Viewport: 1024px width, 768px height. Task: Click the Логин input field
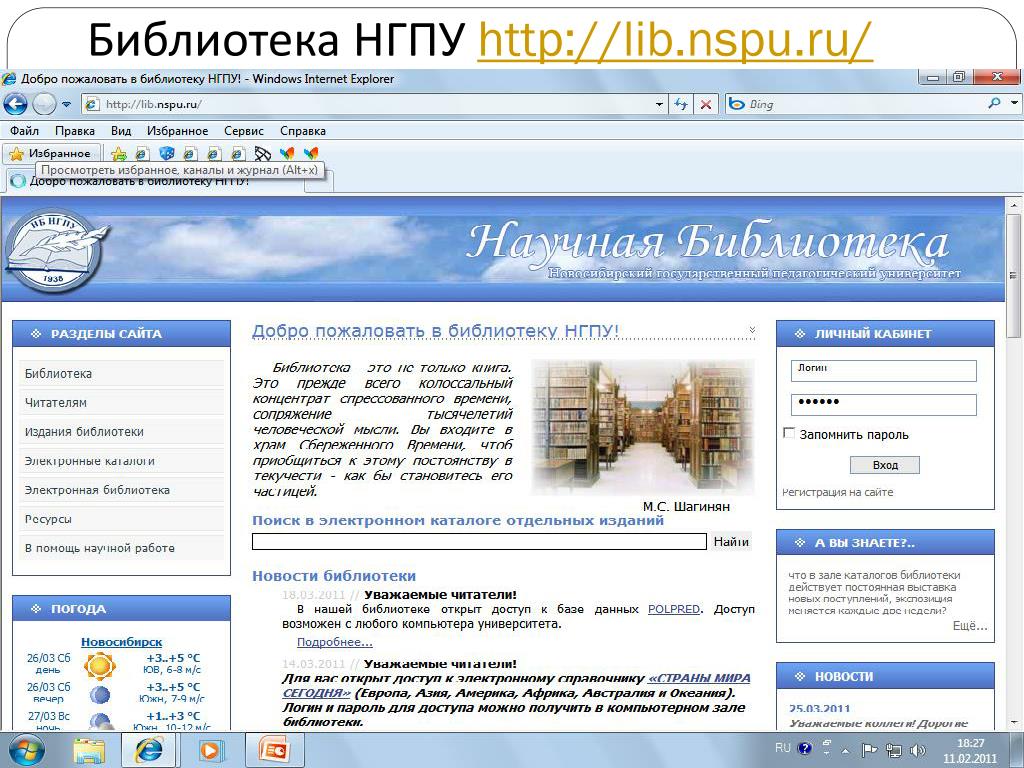884,370
